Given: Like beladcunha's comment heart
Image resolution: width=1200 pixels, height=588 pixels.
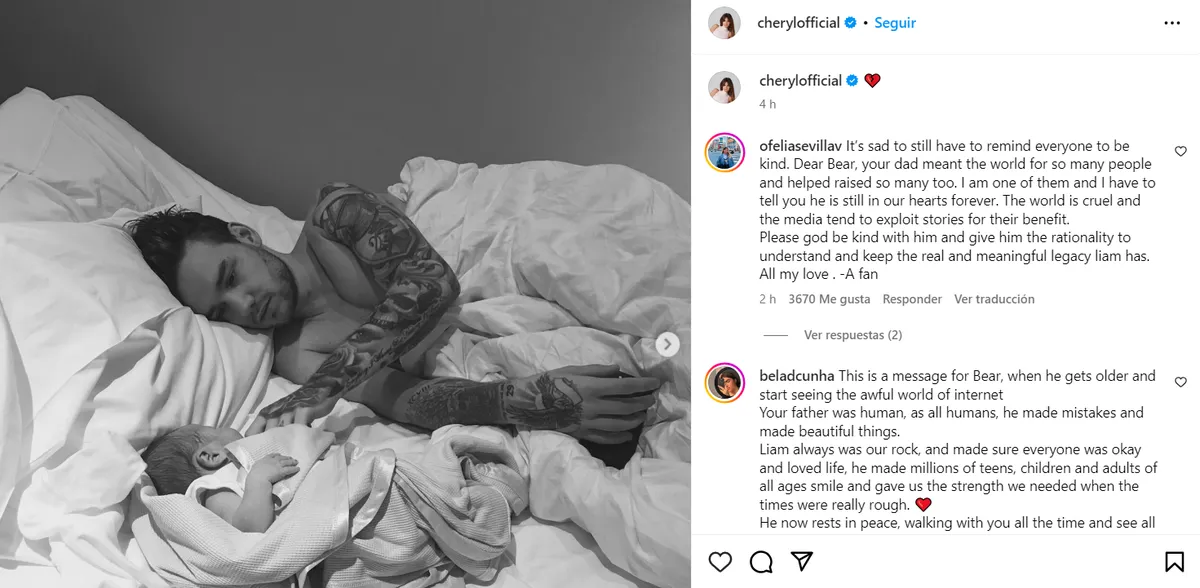Looking at the screenshot, I should click(x=1180, y=382).
